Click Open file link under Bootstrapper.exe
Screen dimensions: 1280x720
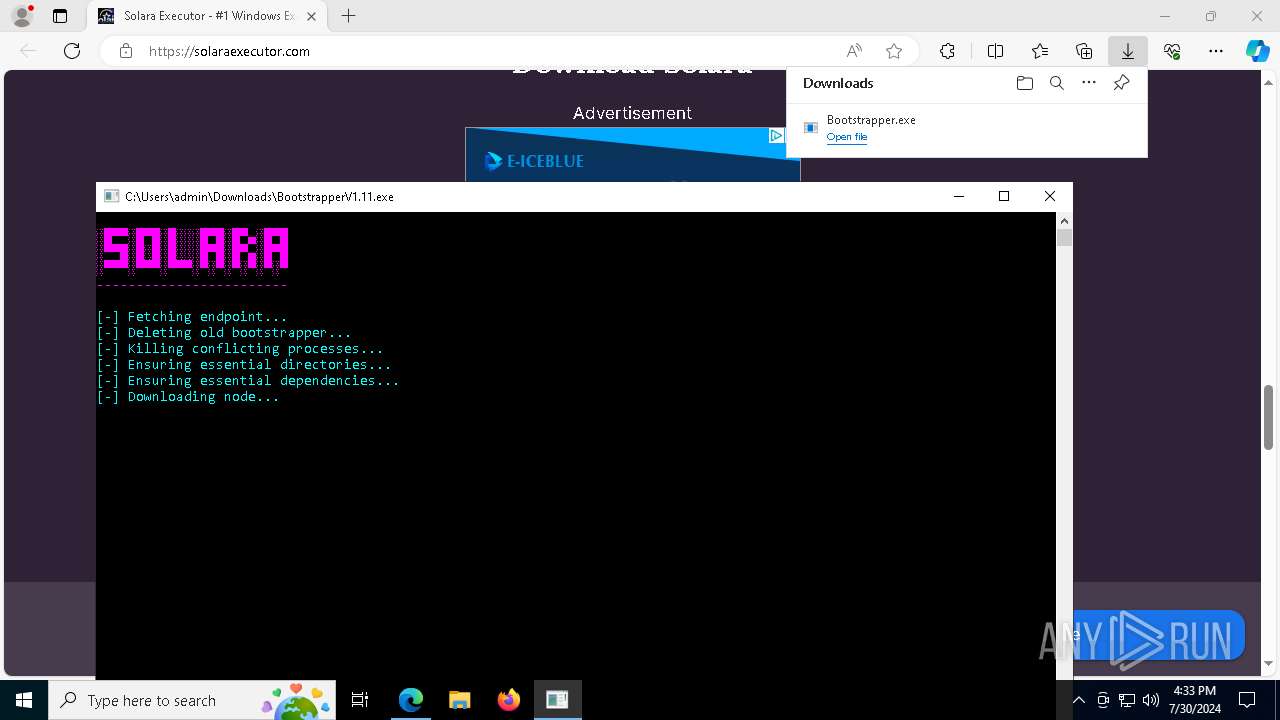pyautogui.click(x=847, y=137)
